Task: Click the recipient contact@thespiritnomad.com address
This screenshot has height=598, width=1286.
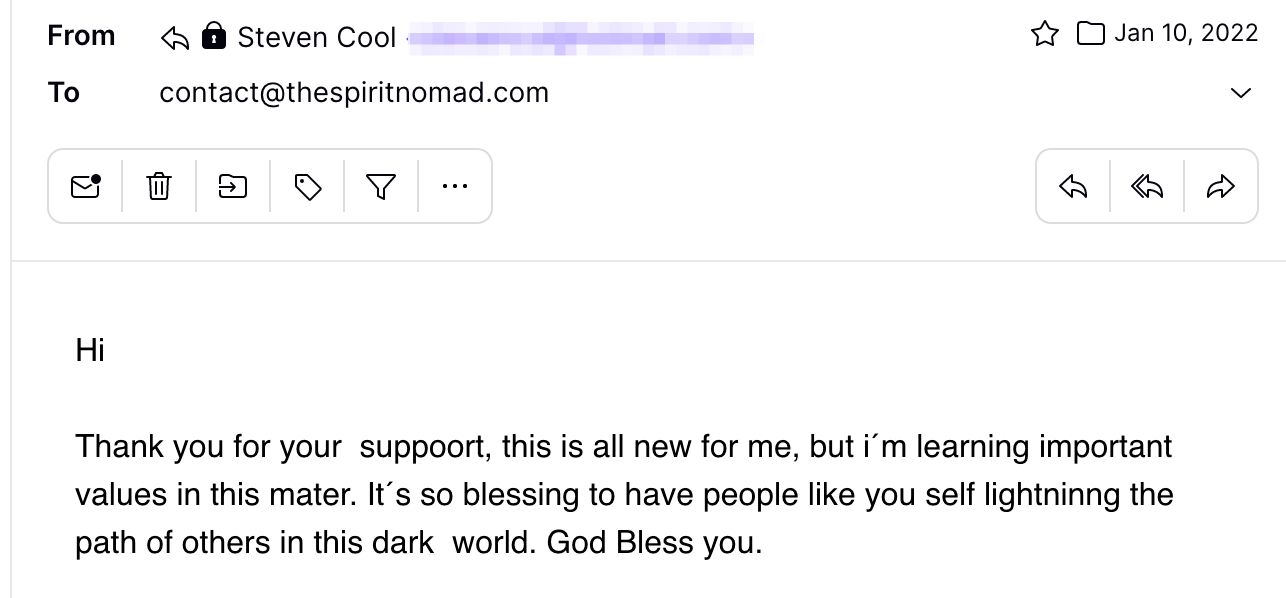Action: [x=354, y=93]
